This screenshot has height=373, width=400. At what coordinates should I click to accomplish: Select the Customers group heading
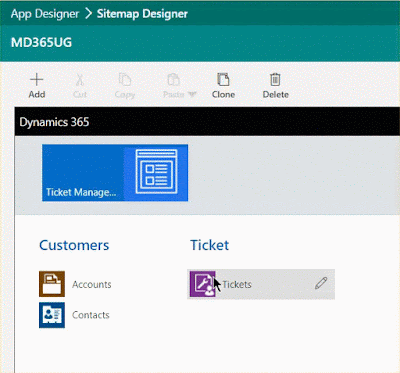pos(74,245)
